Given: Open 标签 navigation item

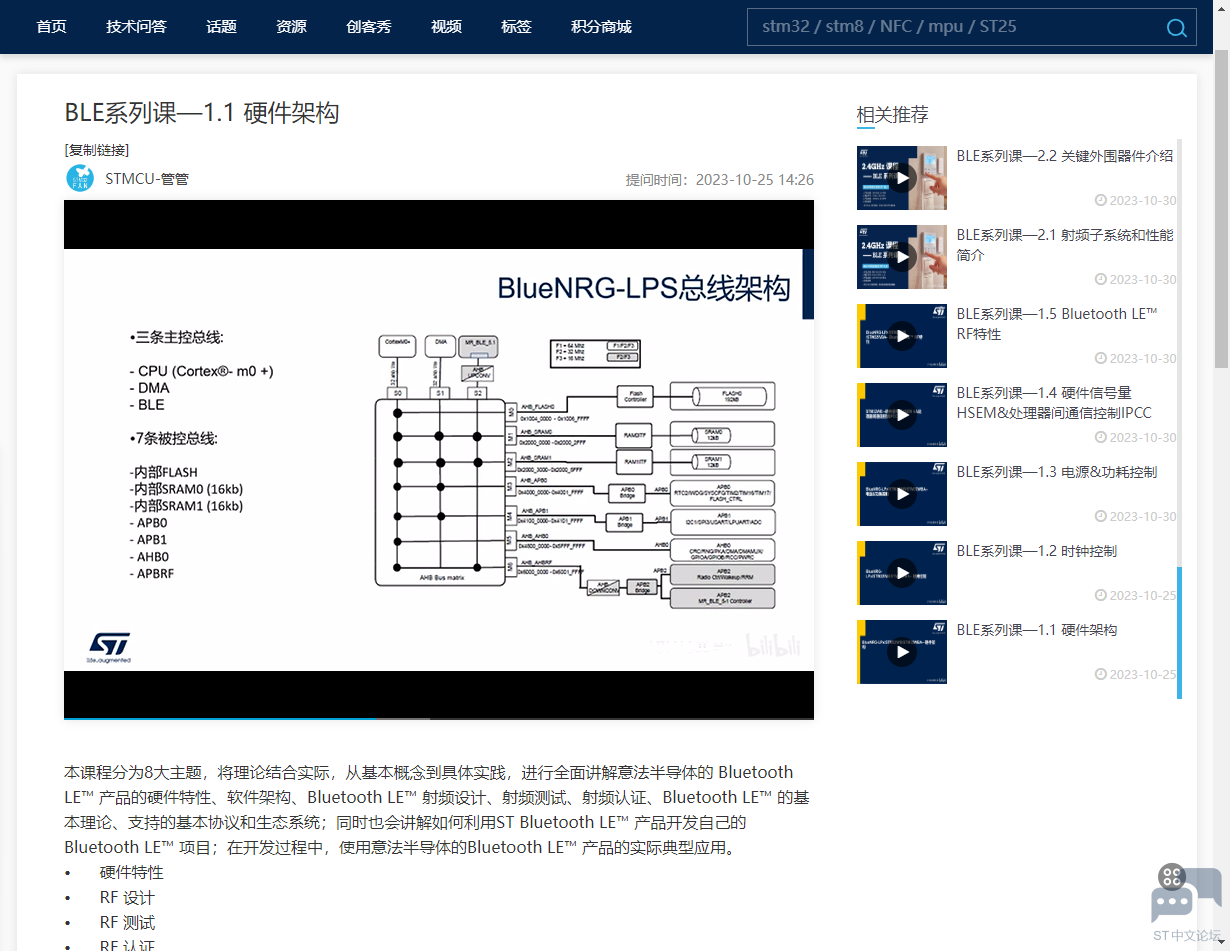Looking at the screenshot, I should pyautogui.click(x=516, y=27).
